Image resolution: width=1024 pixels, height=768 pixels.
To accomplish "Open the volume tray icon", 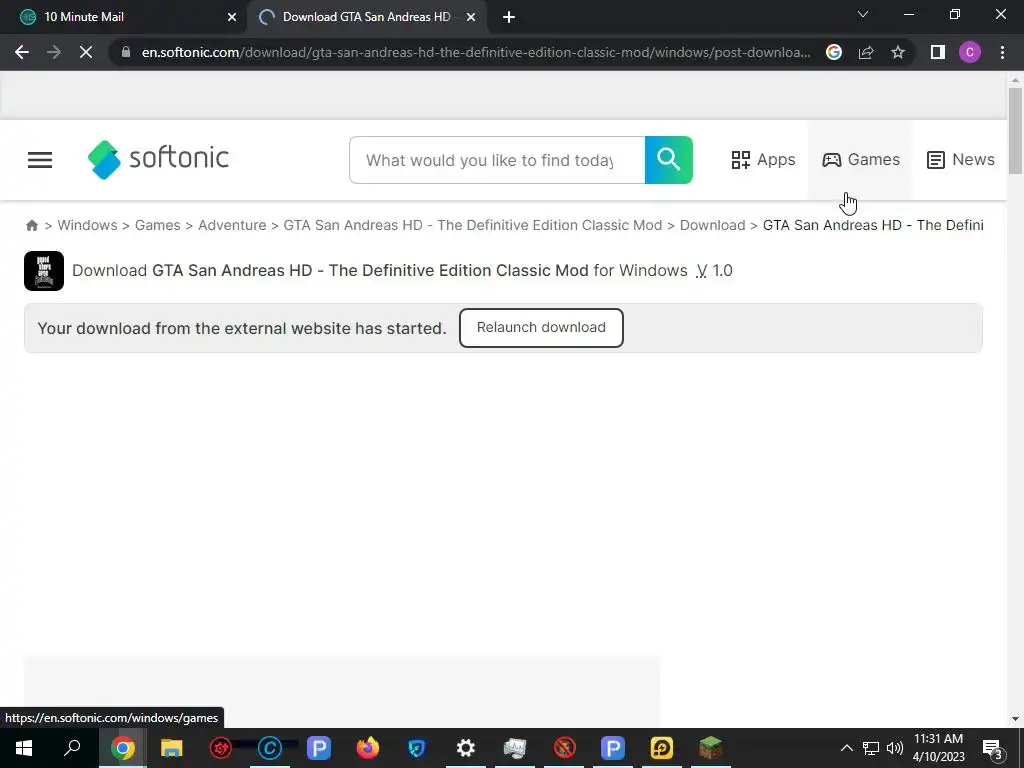I will pos(895,748).
